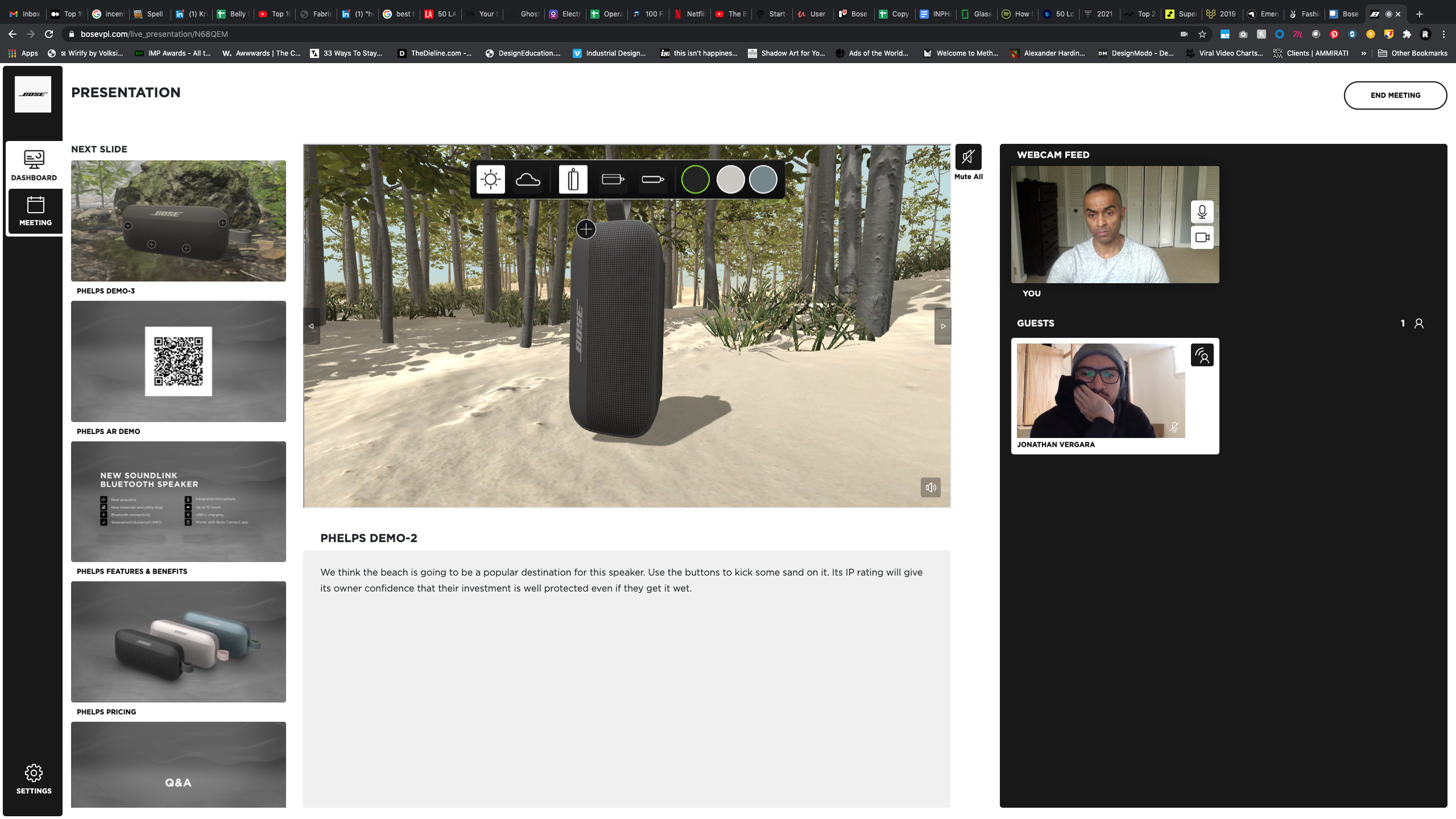Switch to the Spell tab
The height and width of the screenshot is (819, 1456).
pos(149,14)
